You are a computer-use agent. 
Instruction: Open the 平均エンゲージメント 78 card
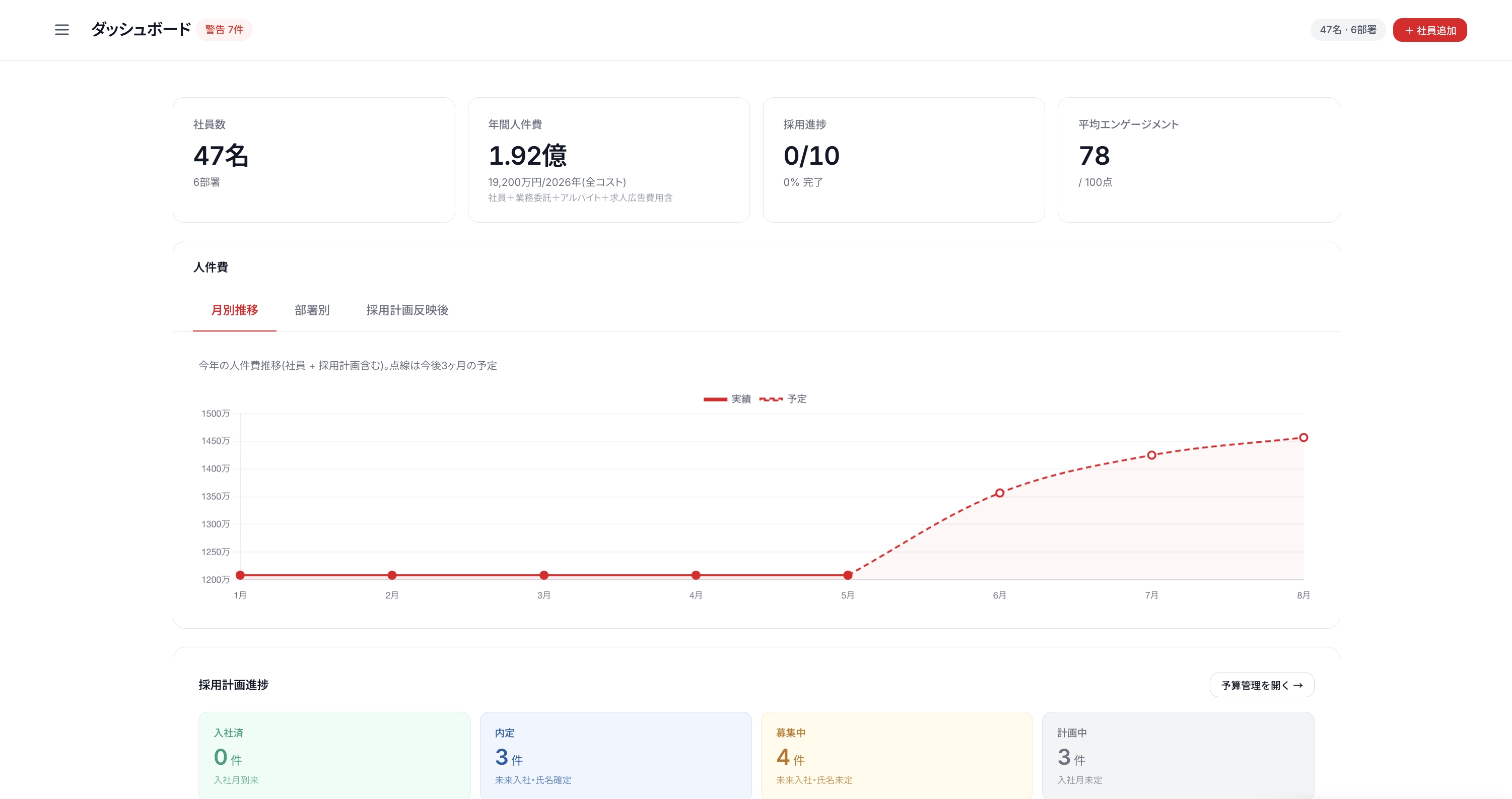tap(1199, 160)
